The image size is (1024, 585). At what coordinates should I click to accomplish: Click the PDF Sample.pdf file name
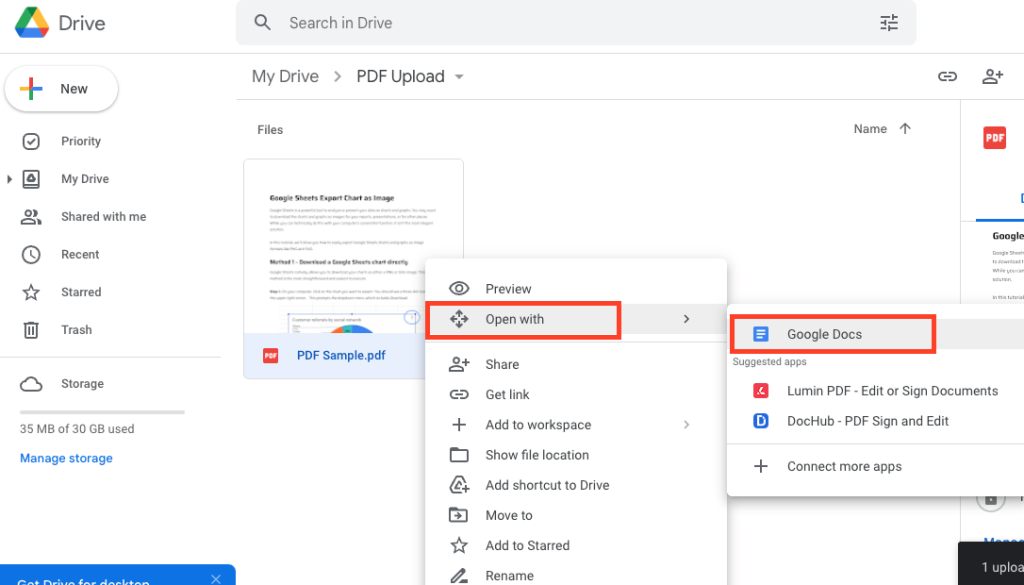click(341, 356)
